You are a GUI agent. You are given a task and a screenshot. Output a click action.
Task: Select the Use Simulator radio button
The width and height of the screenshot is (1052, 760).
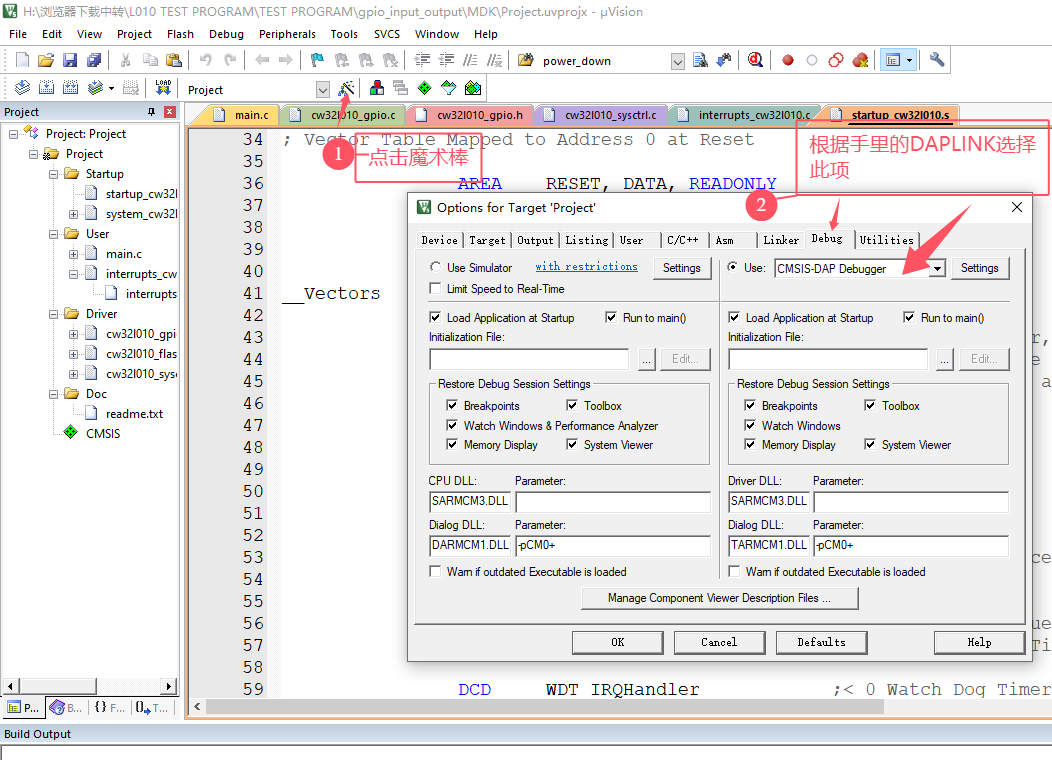coord(435,268)
